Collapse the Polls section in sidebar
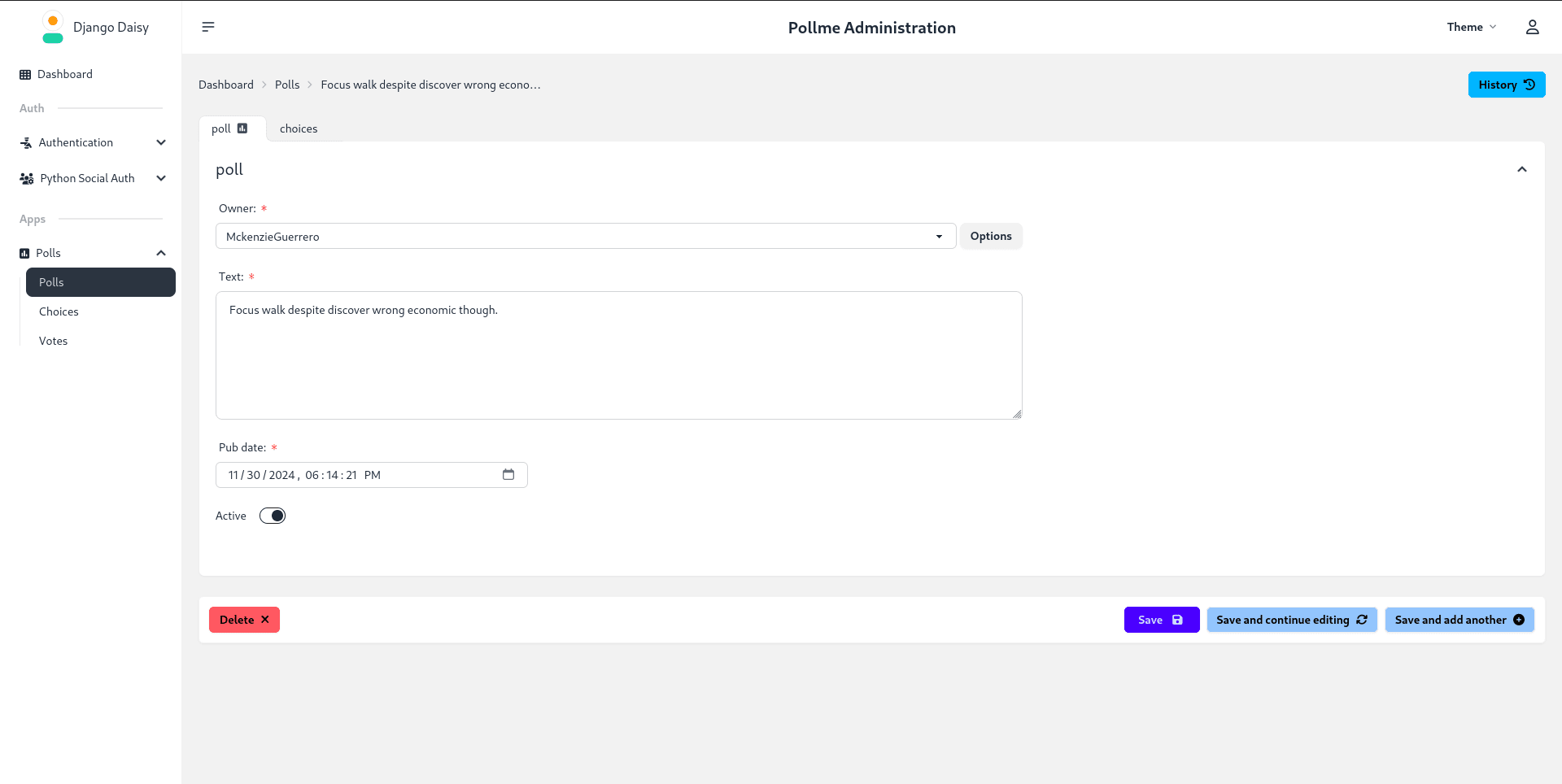1562x784 pixels. [161, 253]
